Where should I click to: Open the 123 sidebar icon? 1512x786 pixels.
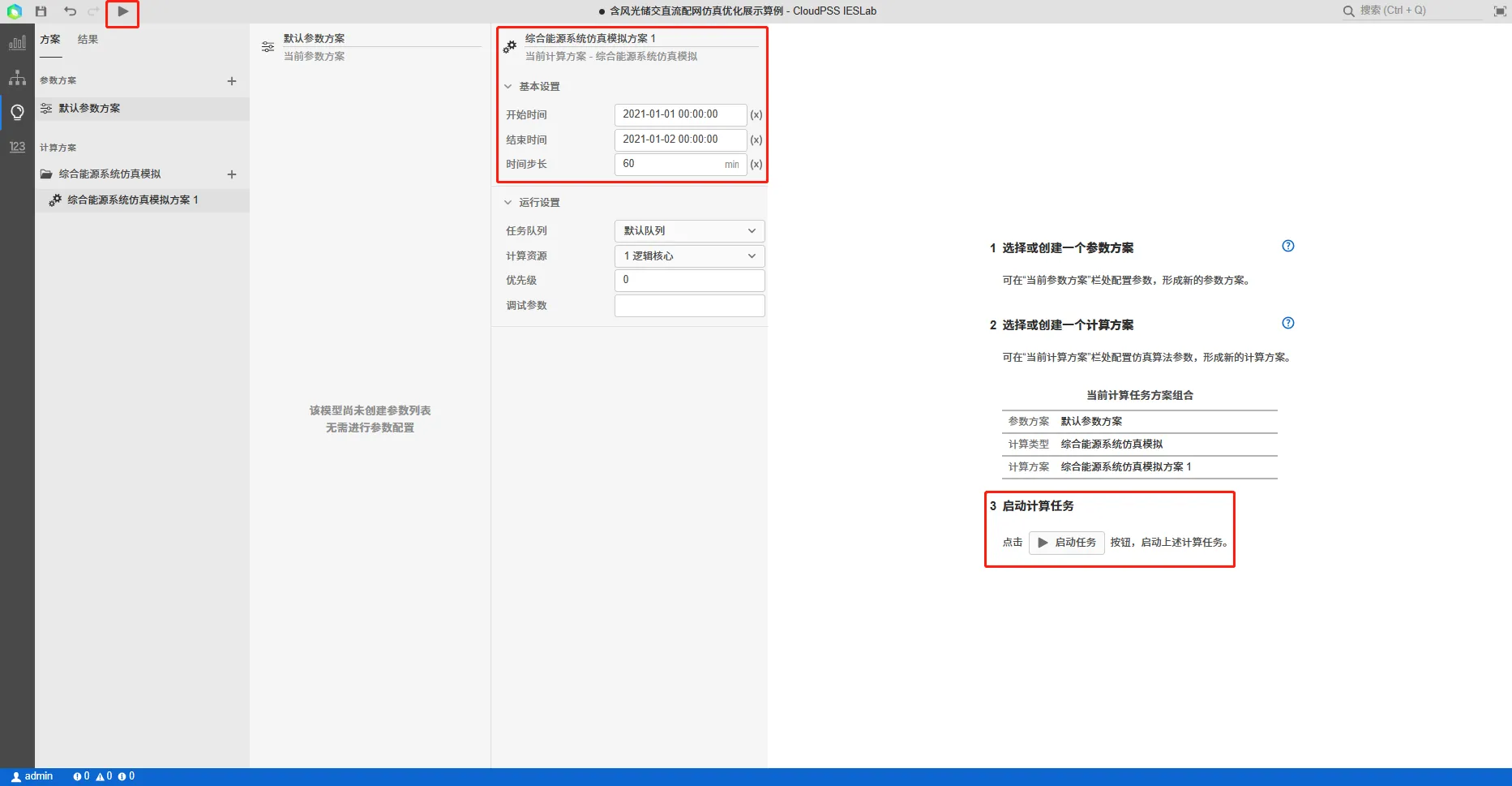pos(17,147)
